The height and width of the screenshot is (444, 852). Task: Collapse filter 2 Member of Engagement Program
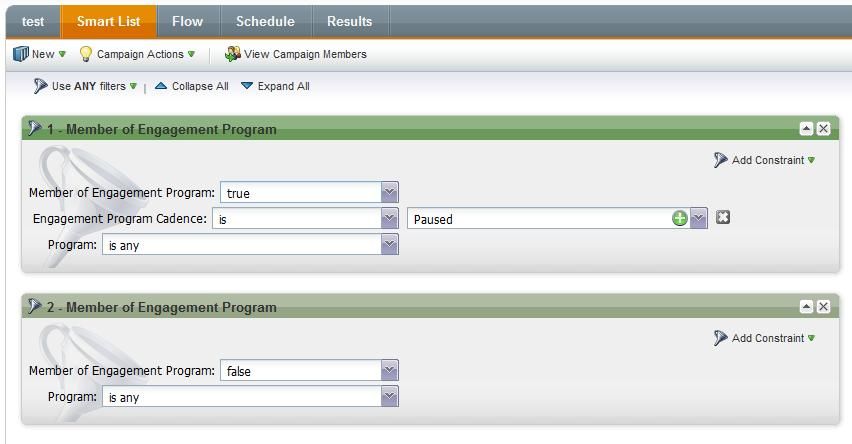pyautogui.click(x=806, y=307)
